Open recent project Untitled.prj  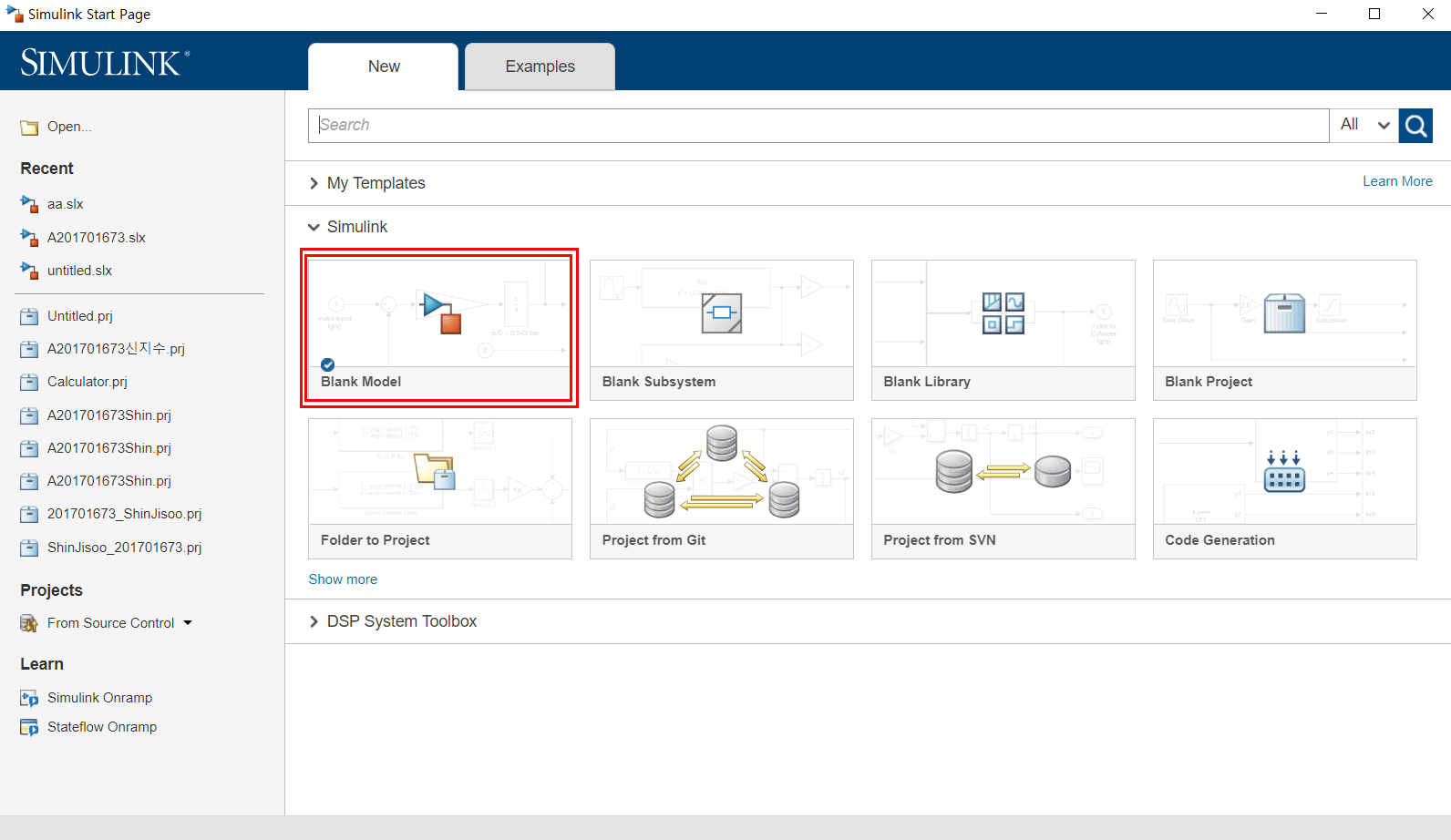(x=80, y=316)
